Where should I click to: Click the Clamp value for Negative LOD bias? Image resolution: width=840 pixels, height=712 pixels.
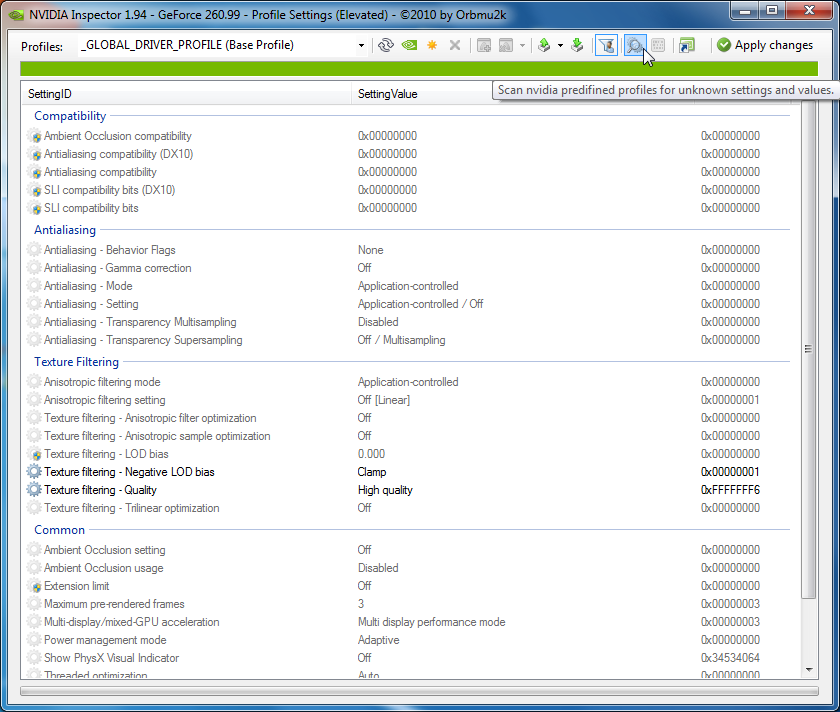[372, 472]
